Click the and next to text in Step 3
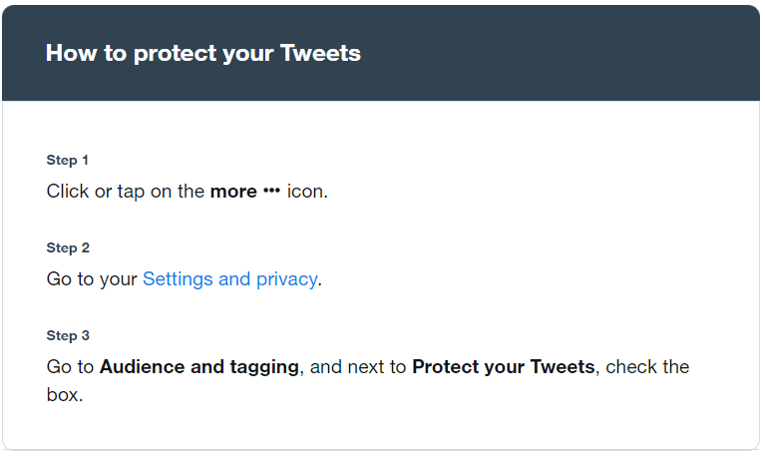 (x=358, y=367)
